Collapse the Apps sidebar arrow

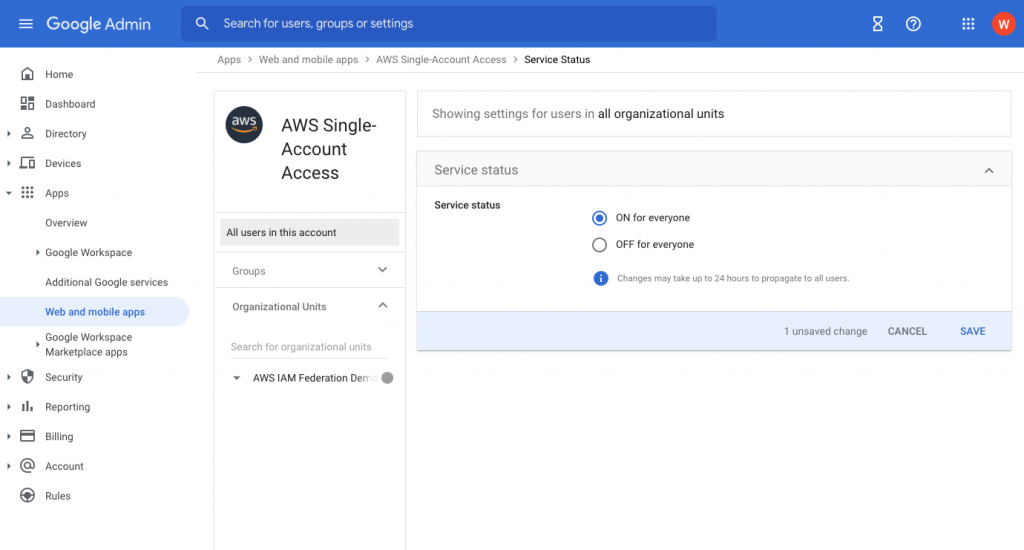(x=9, y=193)
